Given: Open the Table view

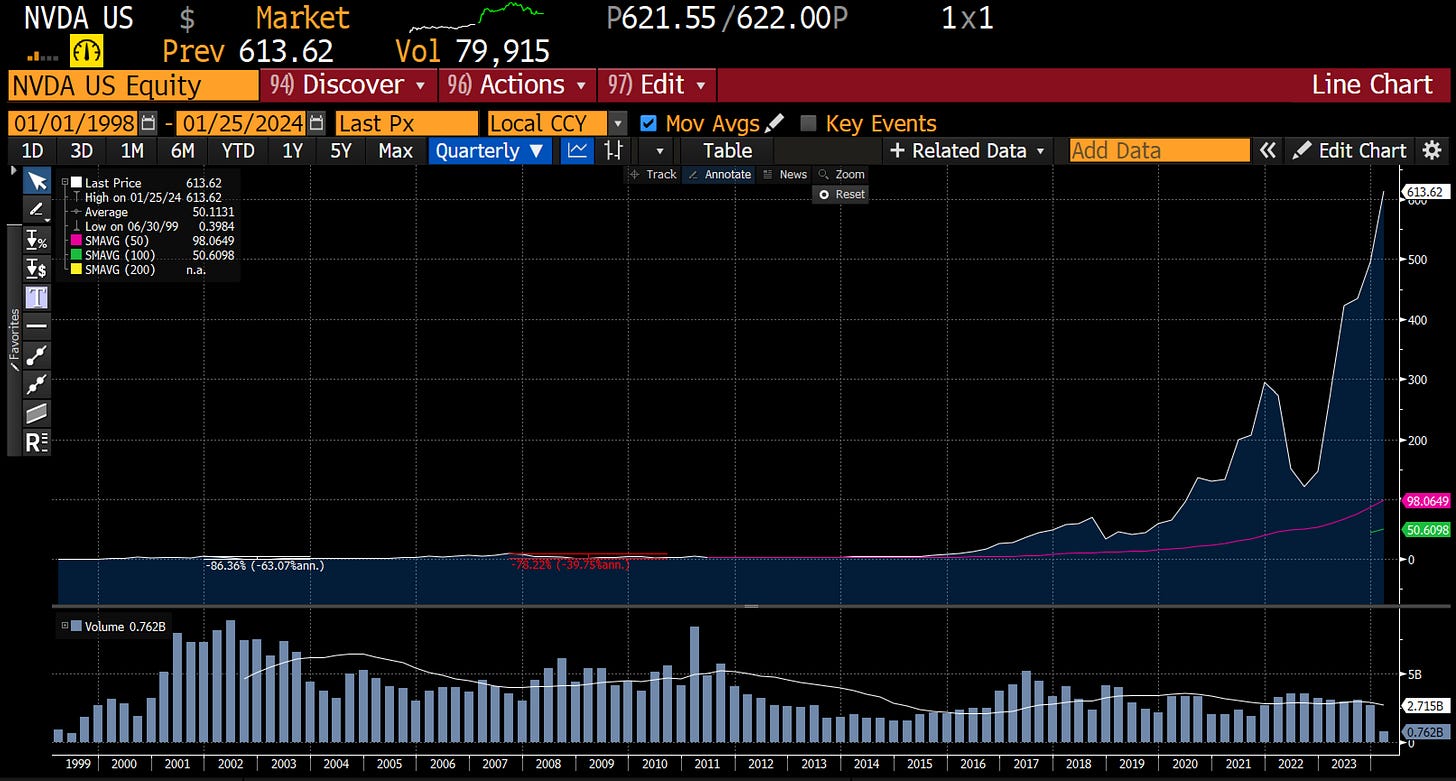Looking at the screenshot, I should point(726,150).
